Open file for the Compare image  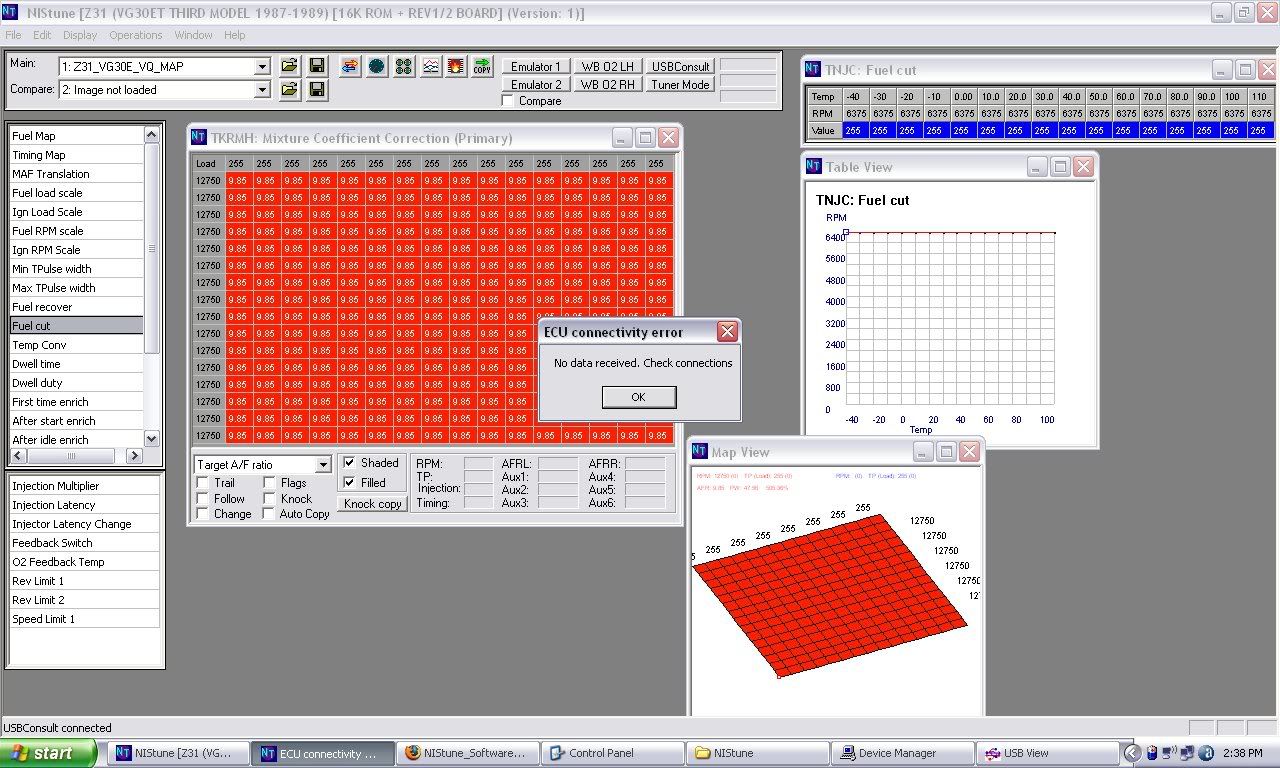[x=289, y=90]
